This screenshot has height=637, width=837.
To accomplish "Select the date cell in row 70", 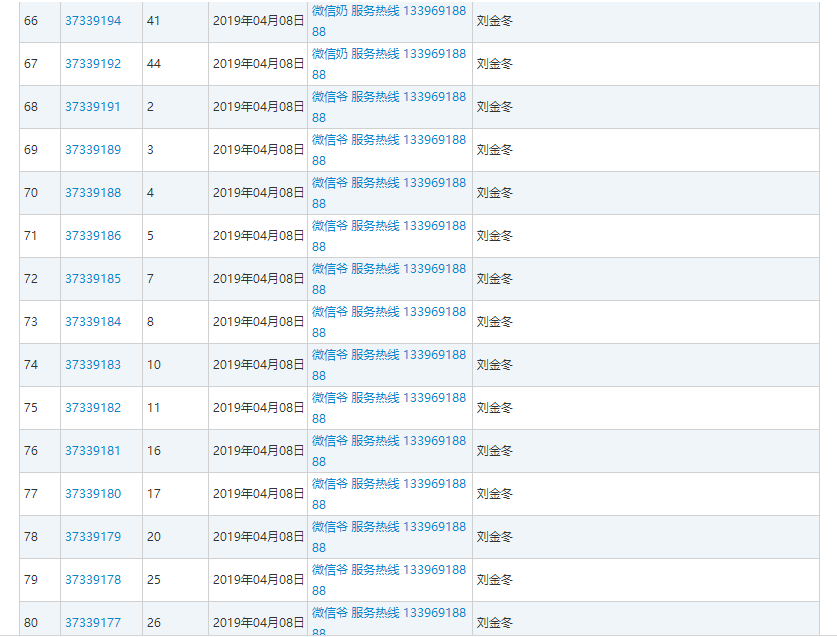I will (258, 193).
